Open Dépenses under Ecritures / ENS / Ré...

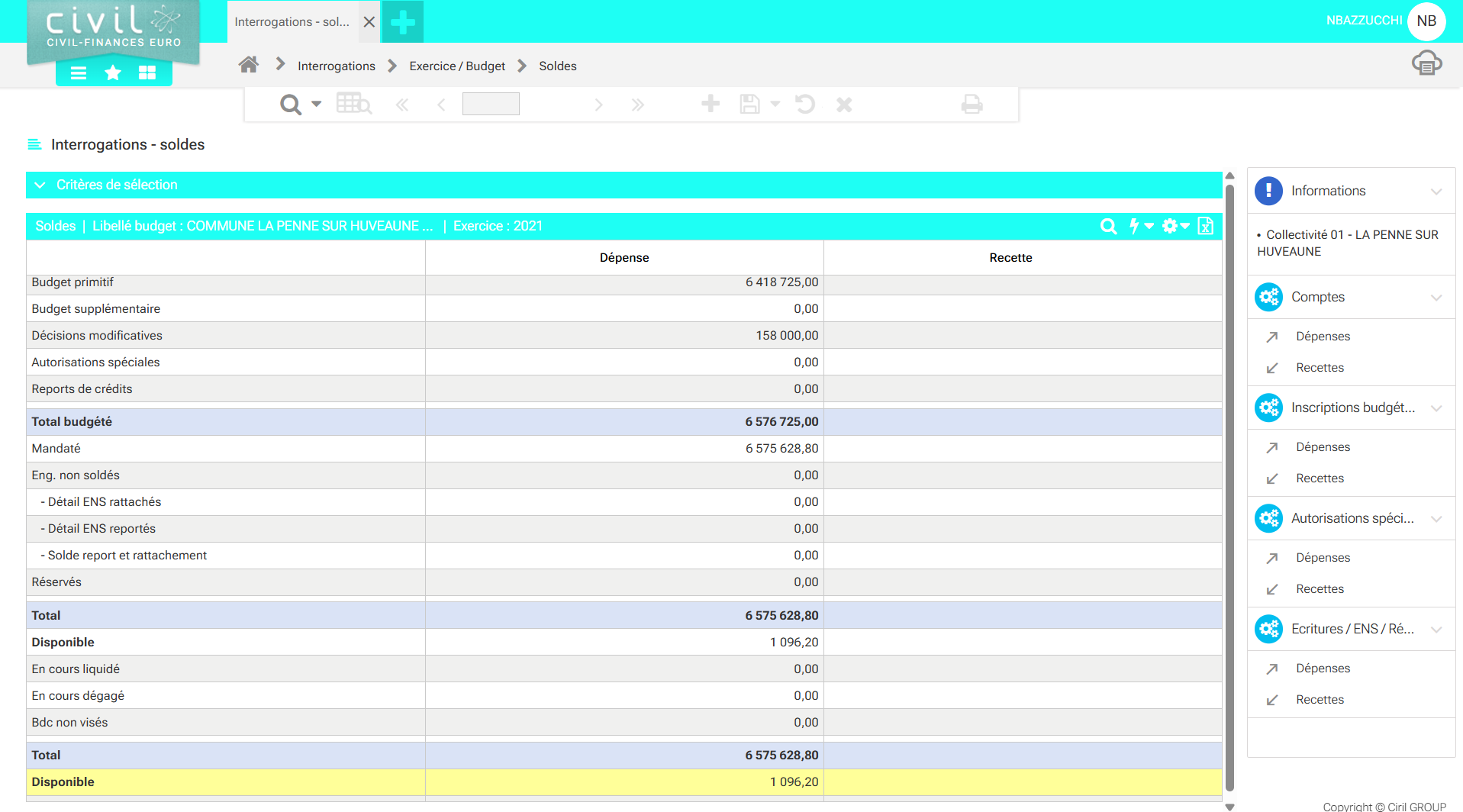tap(1323, 669)
